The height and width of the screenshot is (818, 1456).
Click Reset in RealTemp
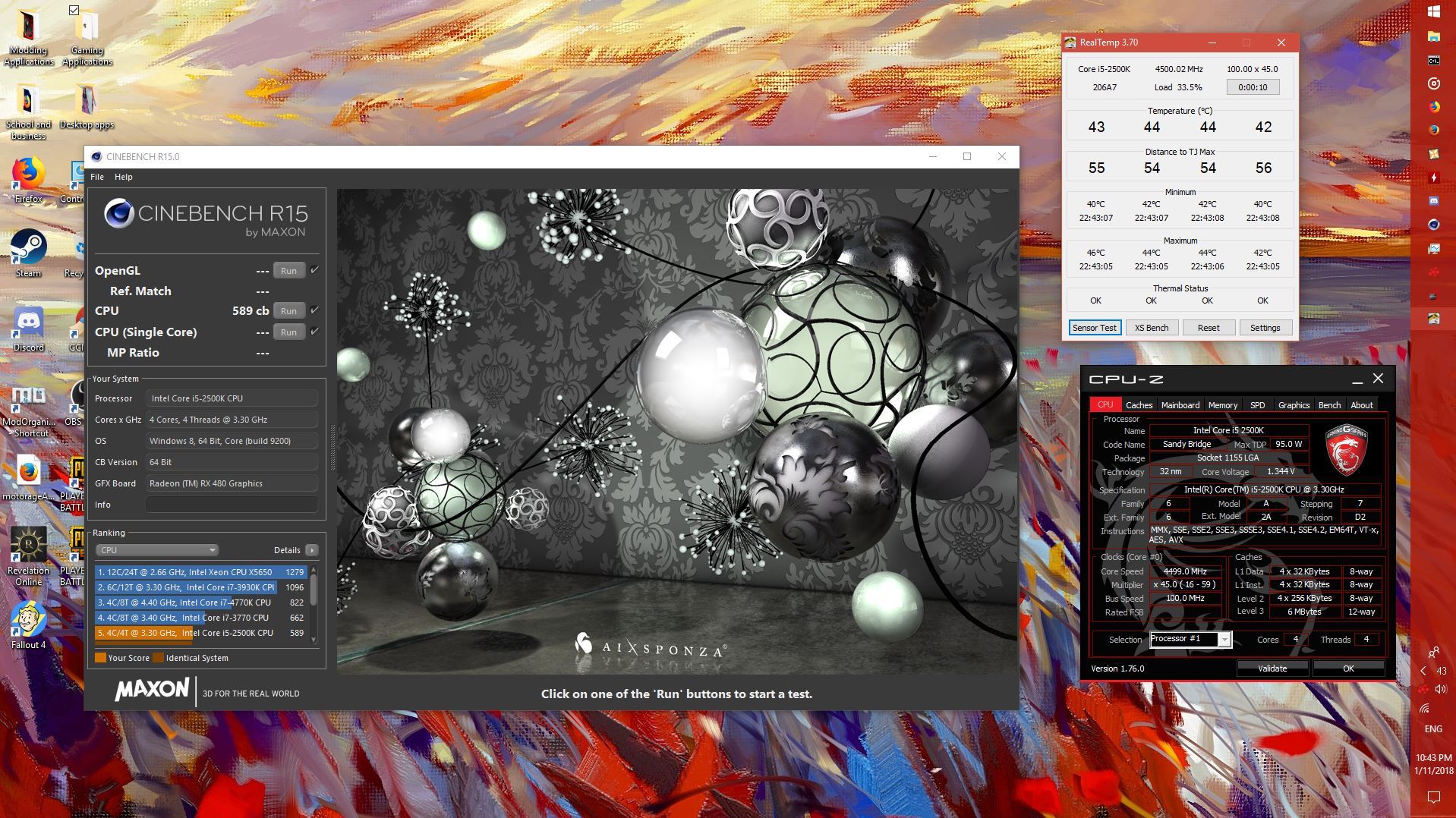(1209, 328)
